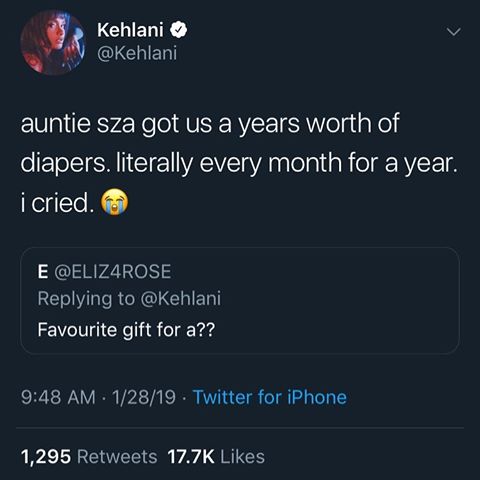The image size is (480, 480).
Task: Click the 'E' display name in quote
Action: coord(43,271)
